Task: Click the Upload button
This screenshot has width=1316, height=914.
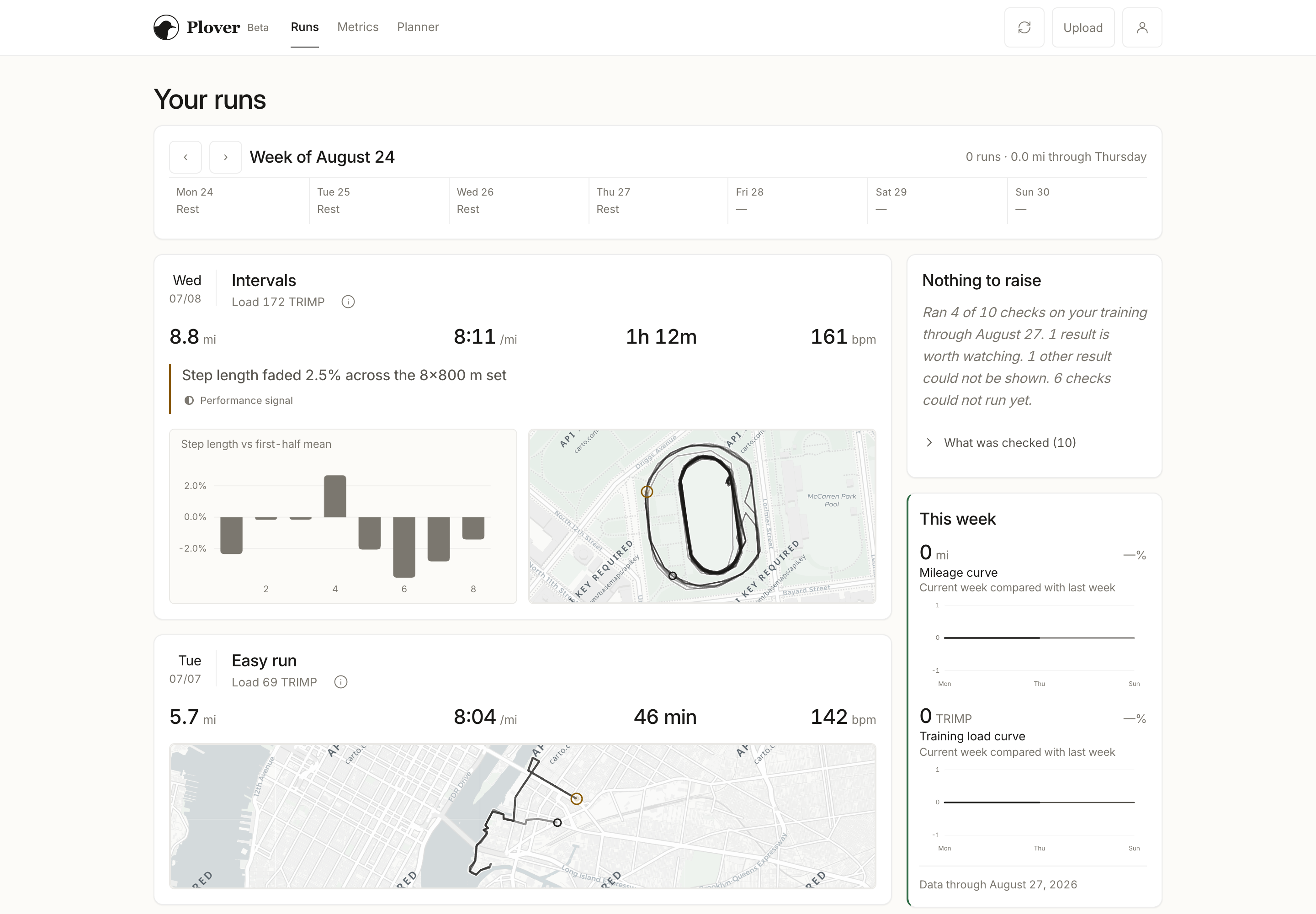Action: pos(1083,27)
